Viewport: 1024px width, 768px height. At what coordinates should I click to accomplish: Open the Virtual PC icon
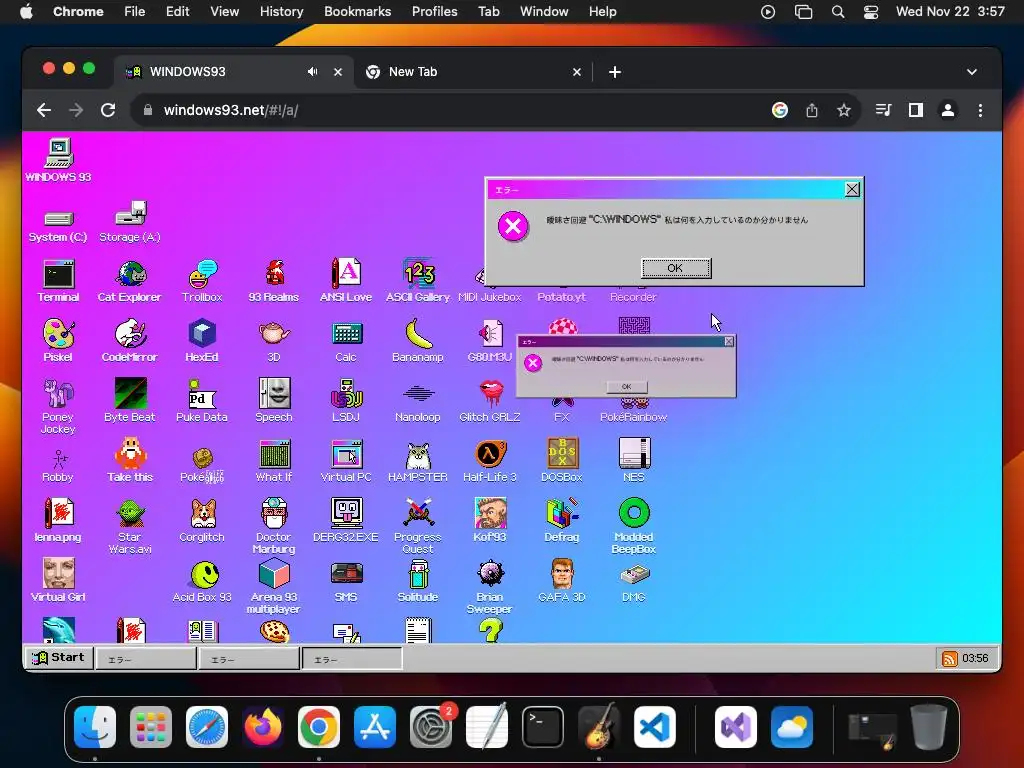point(345,461)
